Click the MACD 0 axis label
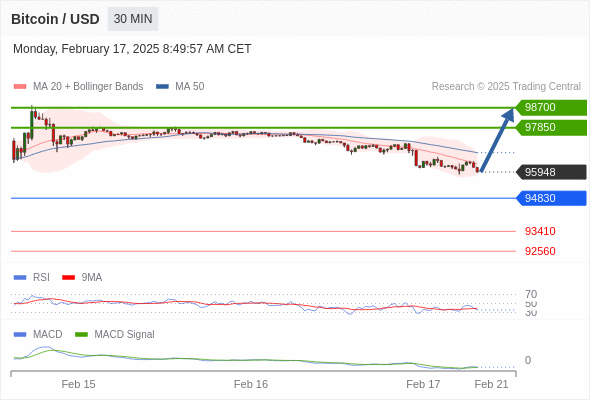Image resolution: width=590 pixels, height=400 pixels. [528, 360]
